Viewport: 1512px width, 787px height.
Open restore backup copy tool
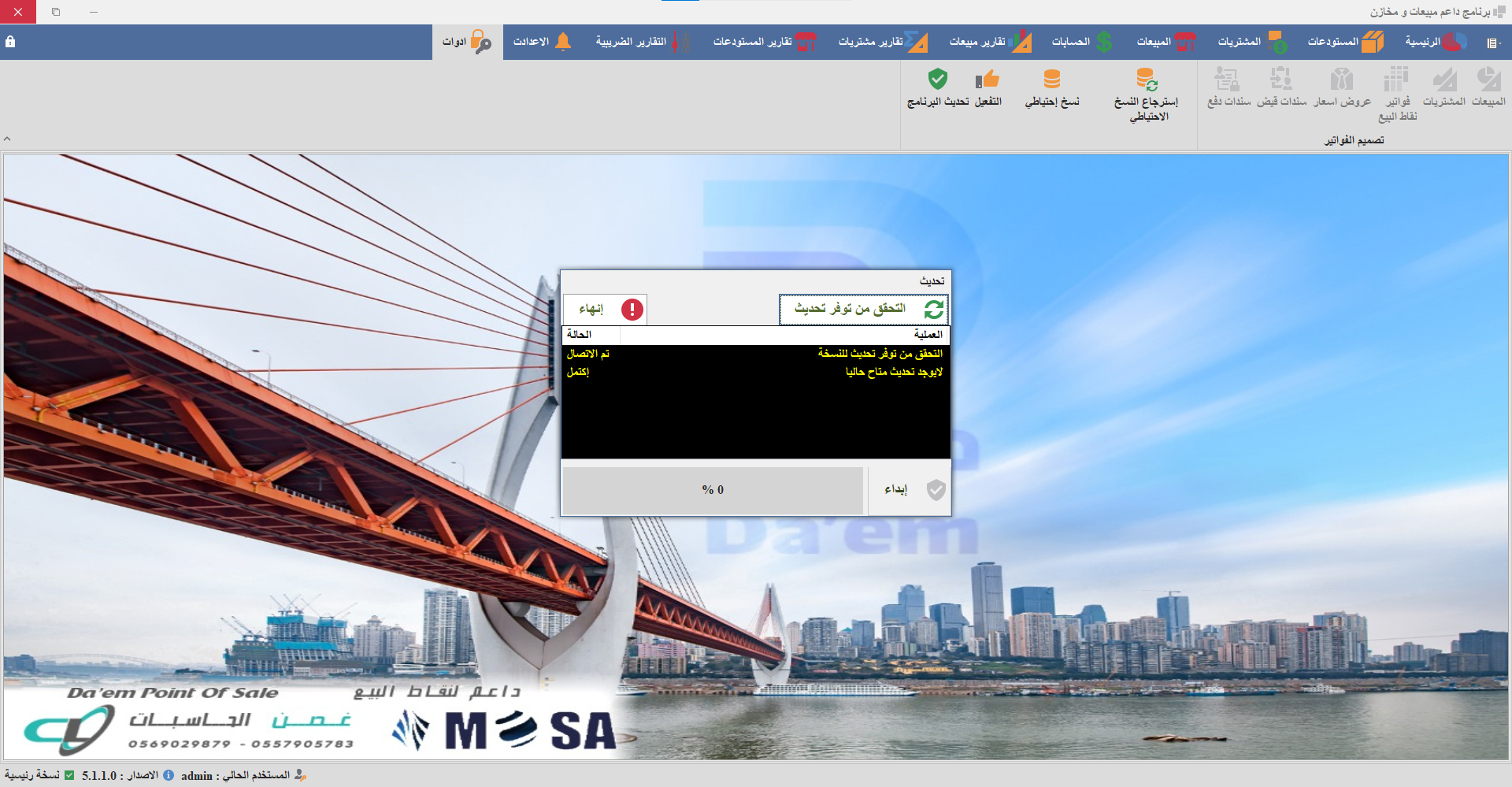coord(1146,80)
